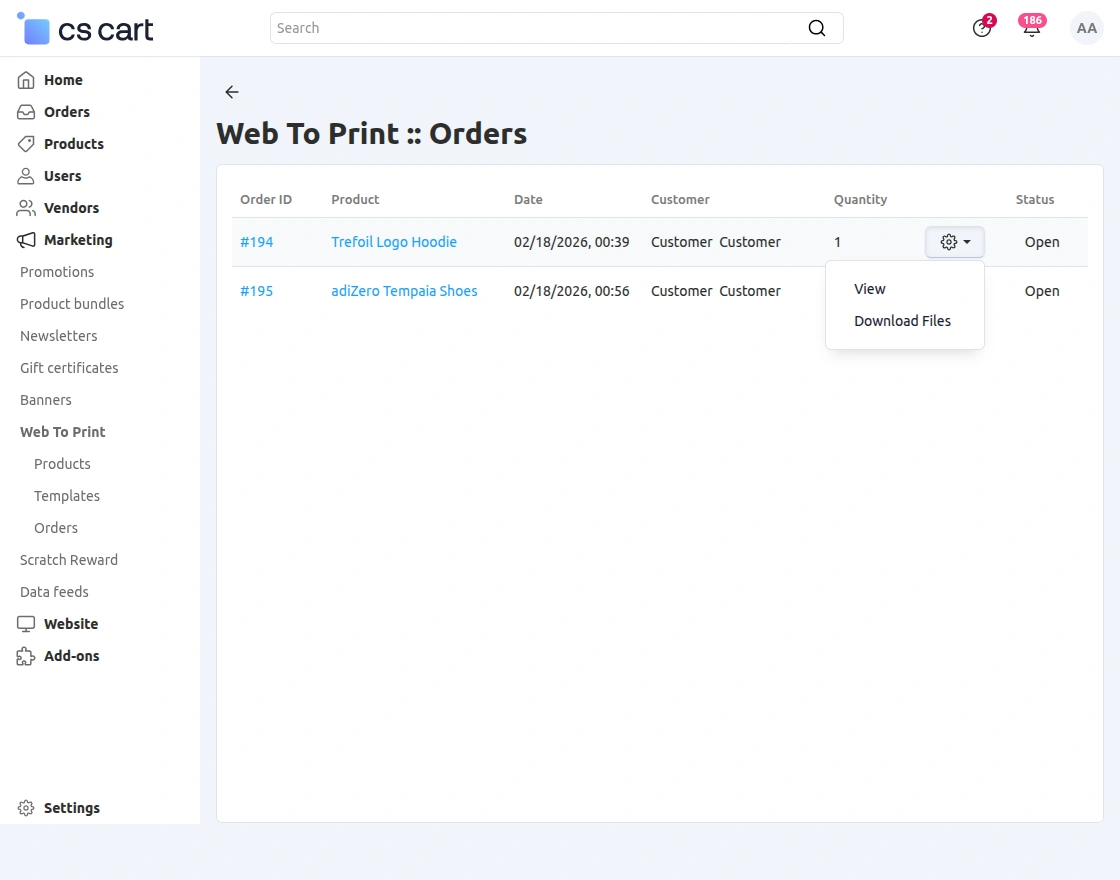This screenshot has height=880, width=1120.
Task: Click the Products sidebar icon
Action: (x=25, y=144)
